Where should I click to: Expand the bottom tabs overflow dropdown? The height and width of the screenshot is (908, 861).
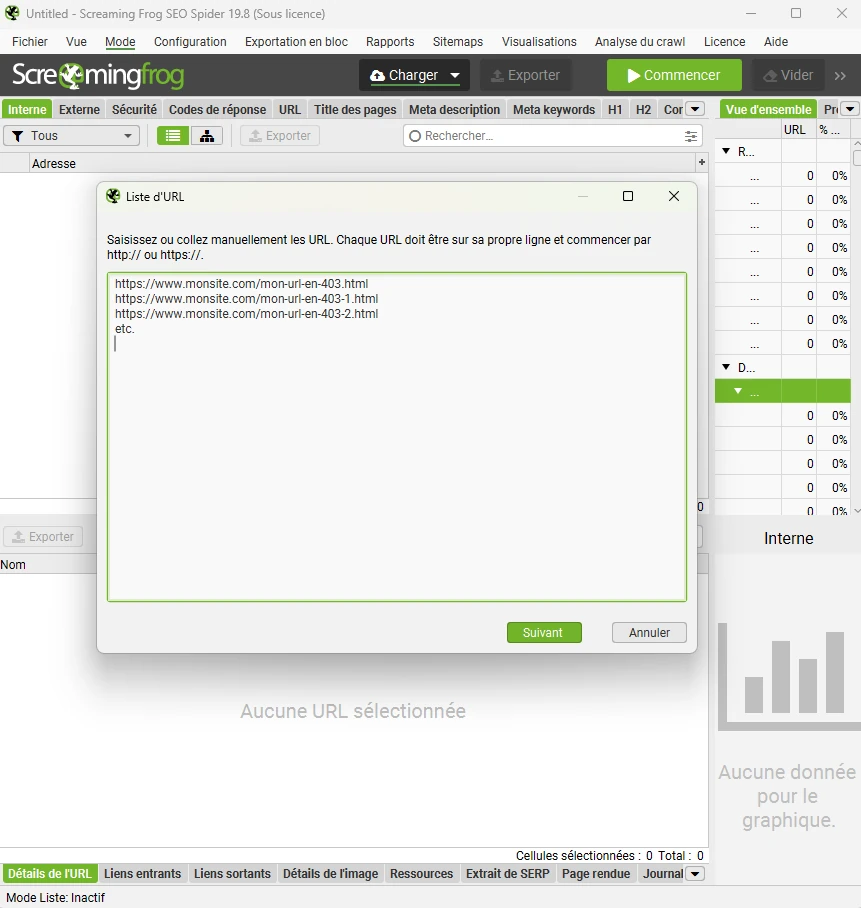tap(695, 874)
